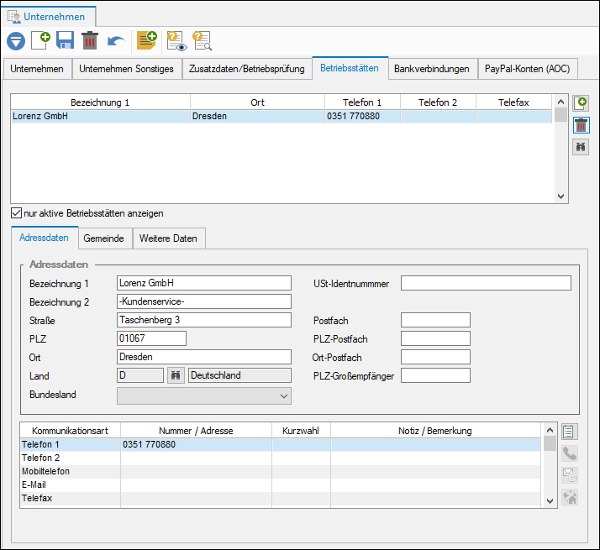This screenshot has height=550, width=600.
Task: Click the Telefax column header
Action: [514, 103]
